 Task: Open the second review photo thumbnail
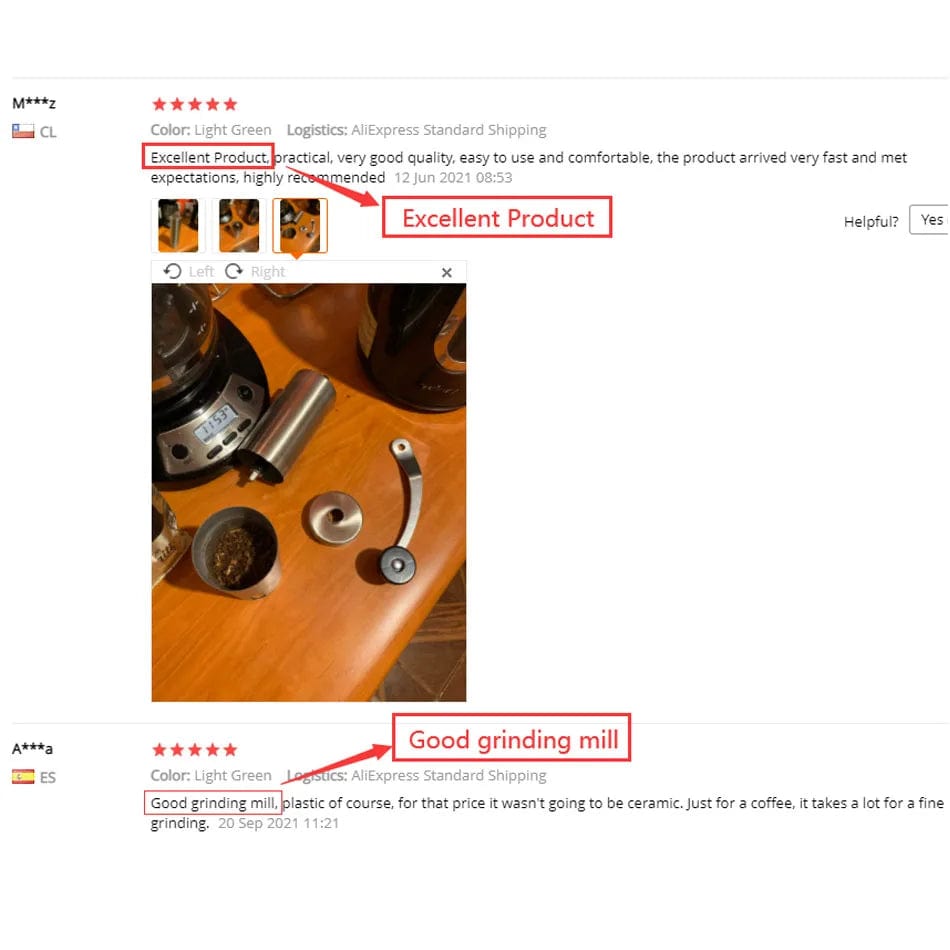pyautogui.click(x=239, y=225)
